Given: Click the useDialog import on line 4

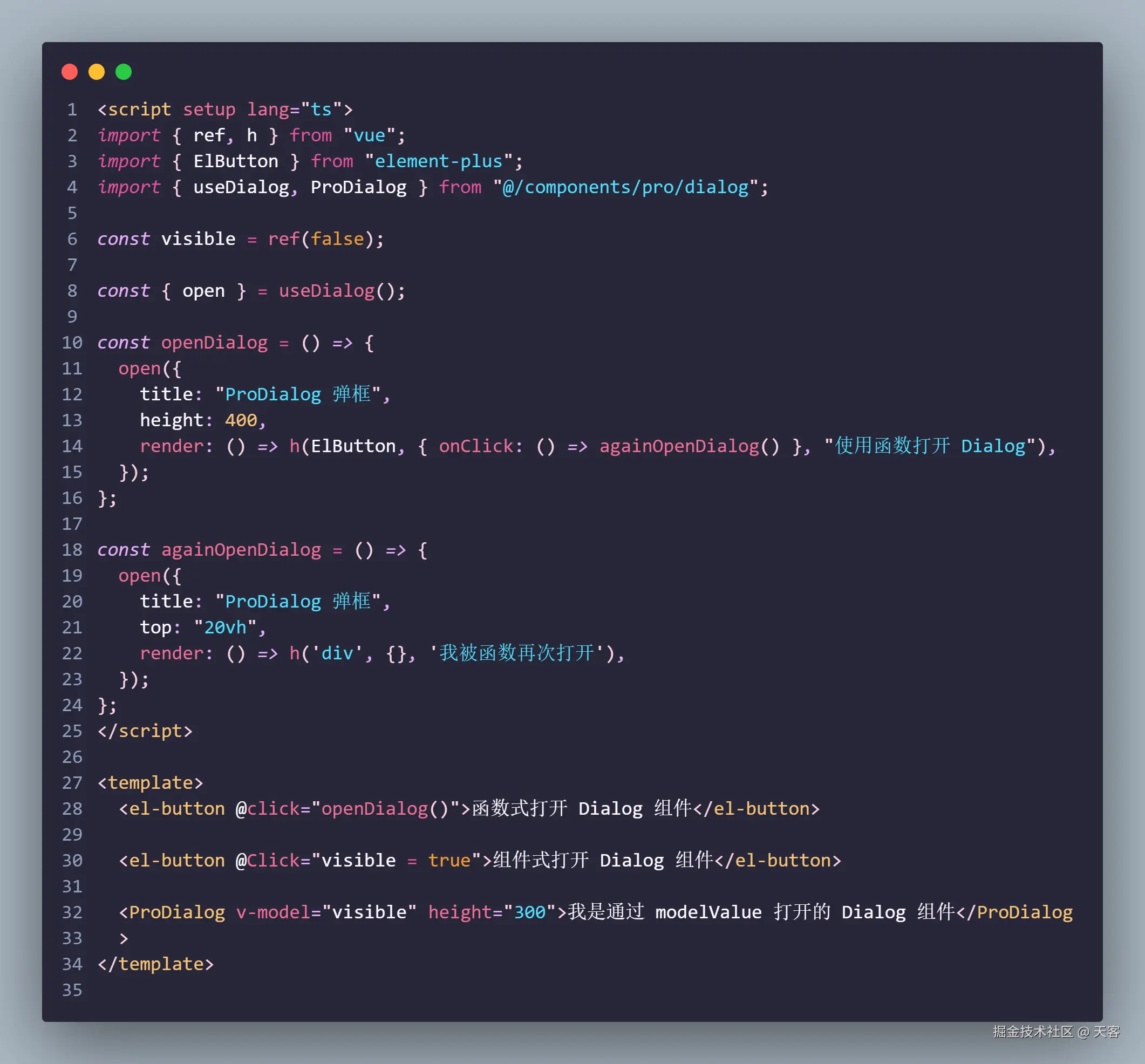Looking at the screenshot, I should (x=241, y=187).
